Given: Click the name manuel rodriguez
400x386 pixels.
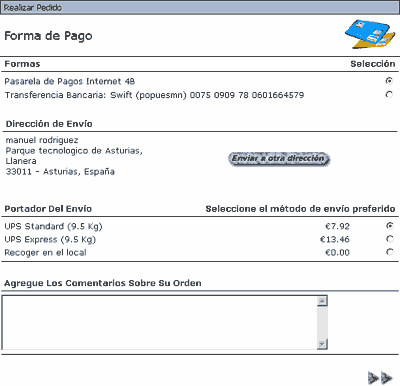Looking at the screenshot, I should pos(42,140).
